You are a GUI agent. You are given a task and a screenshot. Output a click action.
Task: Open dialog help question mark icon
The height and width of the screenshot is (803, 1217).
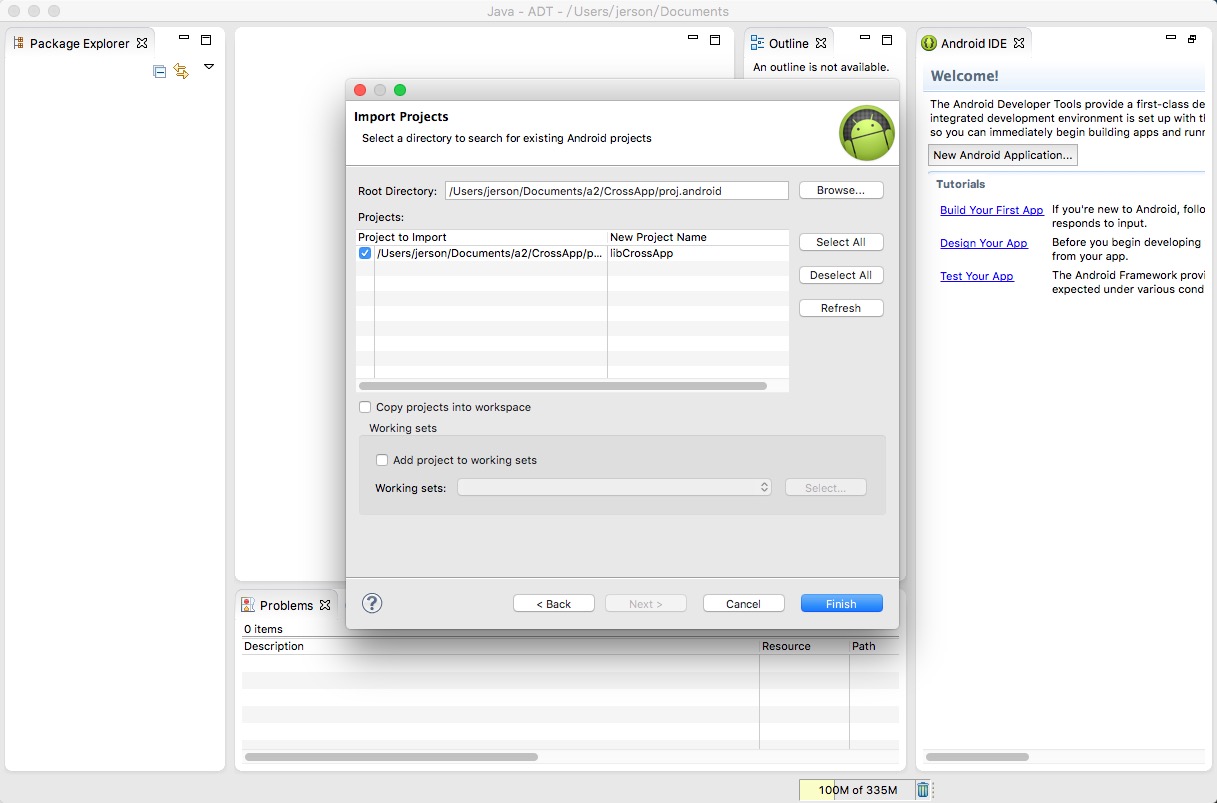[372, 603]
